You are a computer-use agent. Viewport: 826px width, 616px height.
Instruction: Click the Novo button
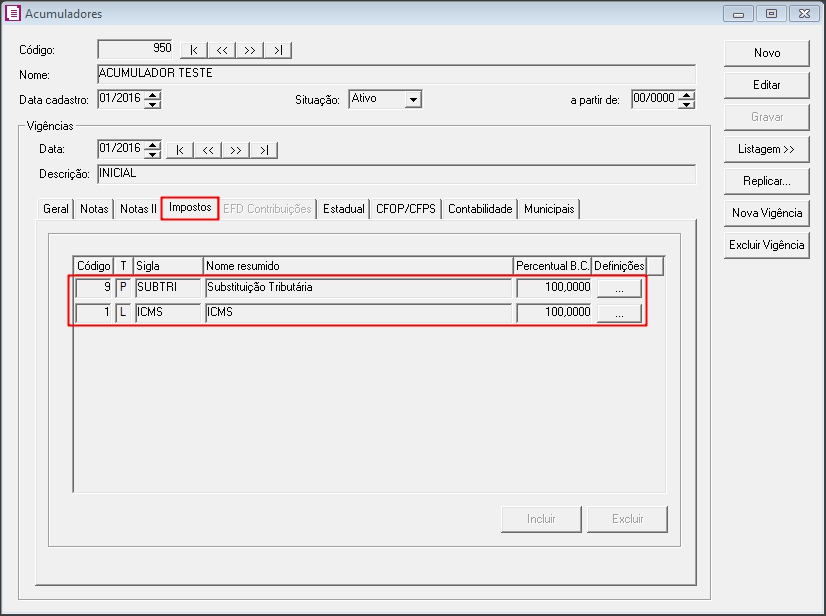click(766, 53)
